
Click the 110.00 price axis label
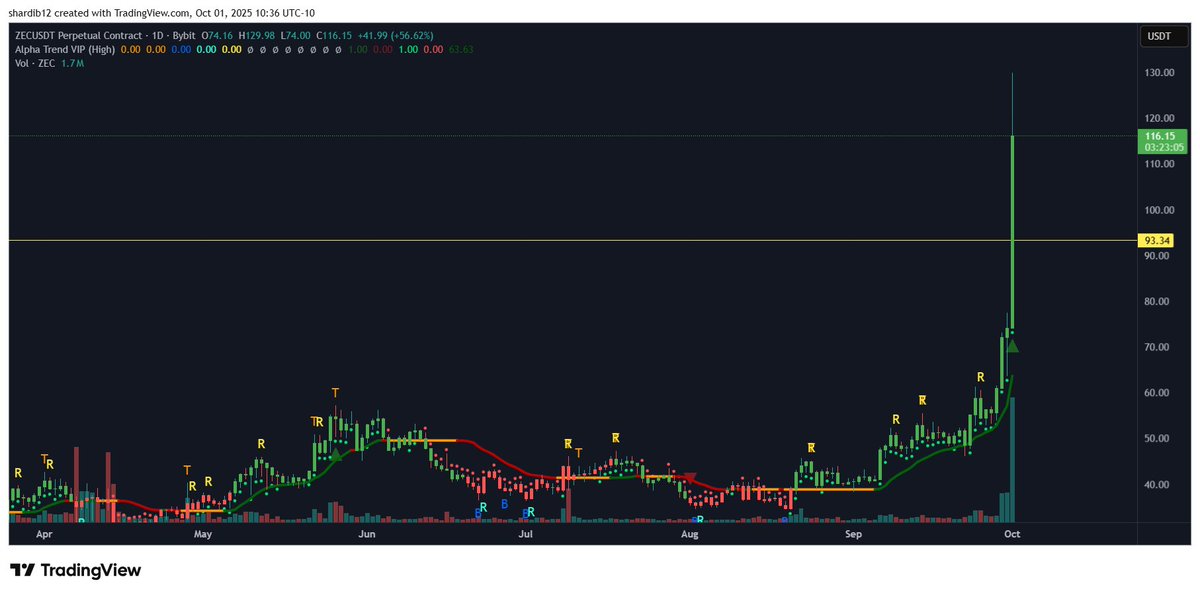(1160, 165)
